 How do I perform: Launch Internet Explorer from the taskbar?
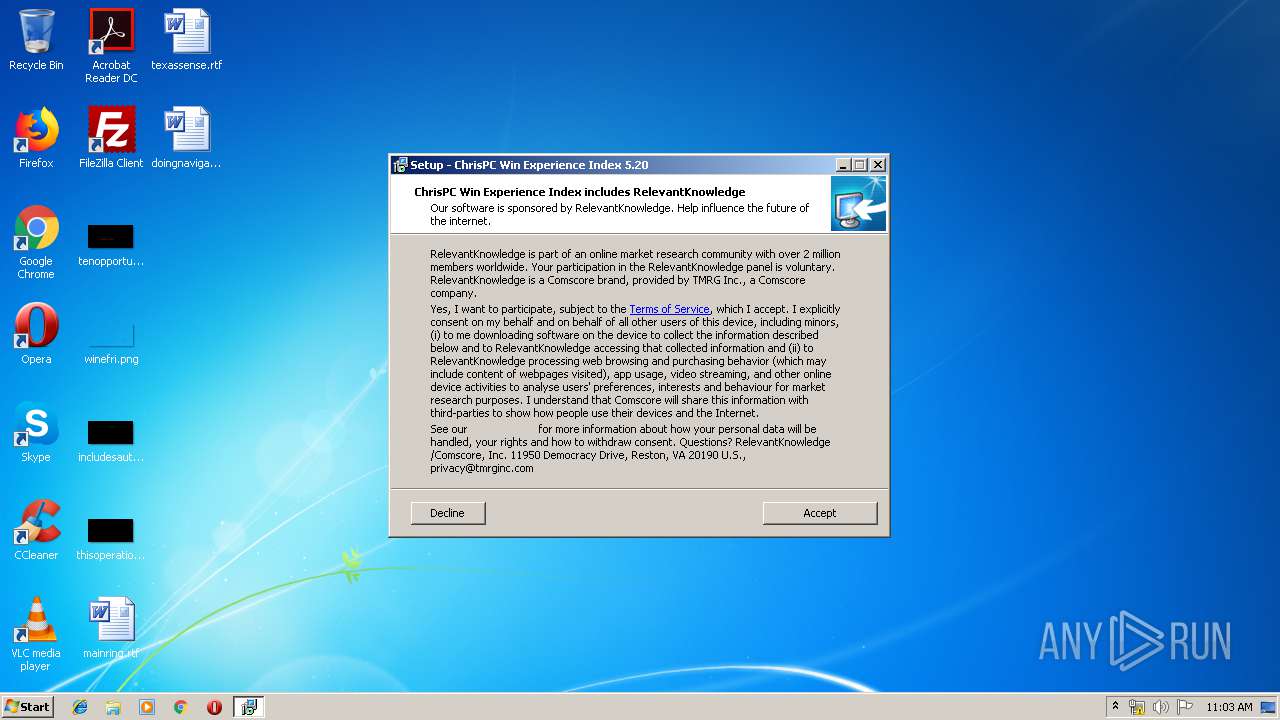(x=80, y=707)
